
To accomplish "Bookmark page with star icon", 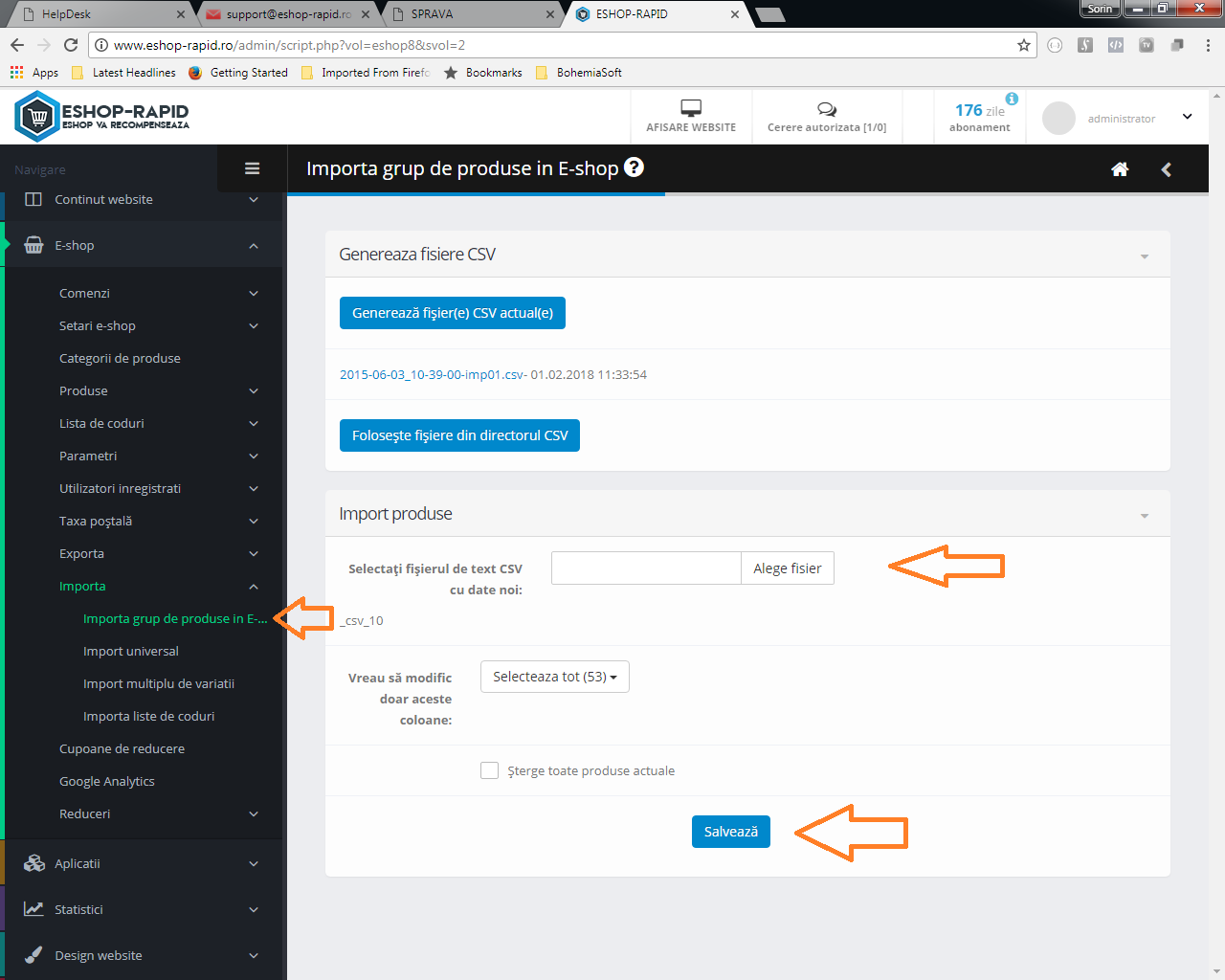I will 1024,45.
